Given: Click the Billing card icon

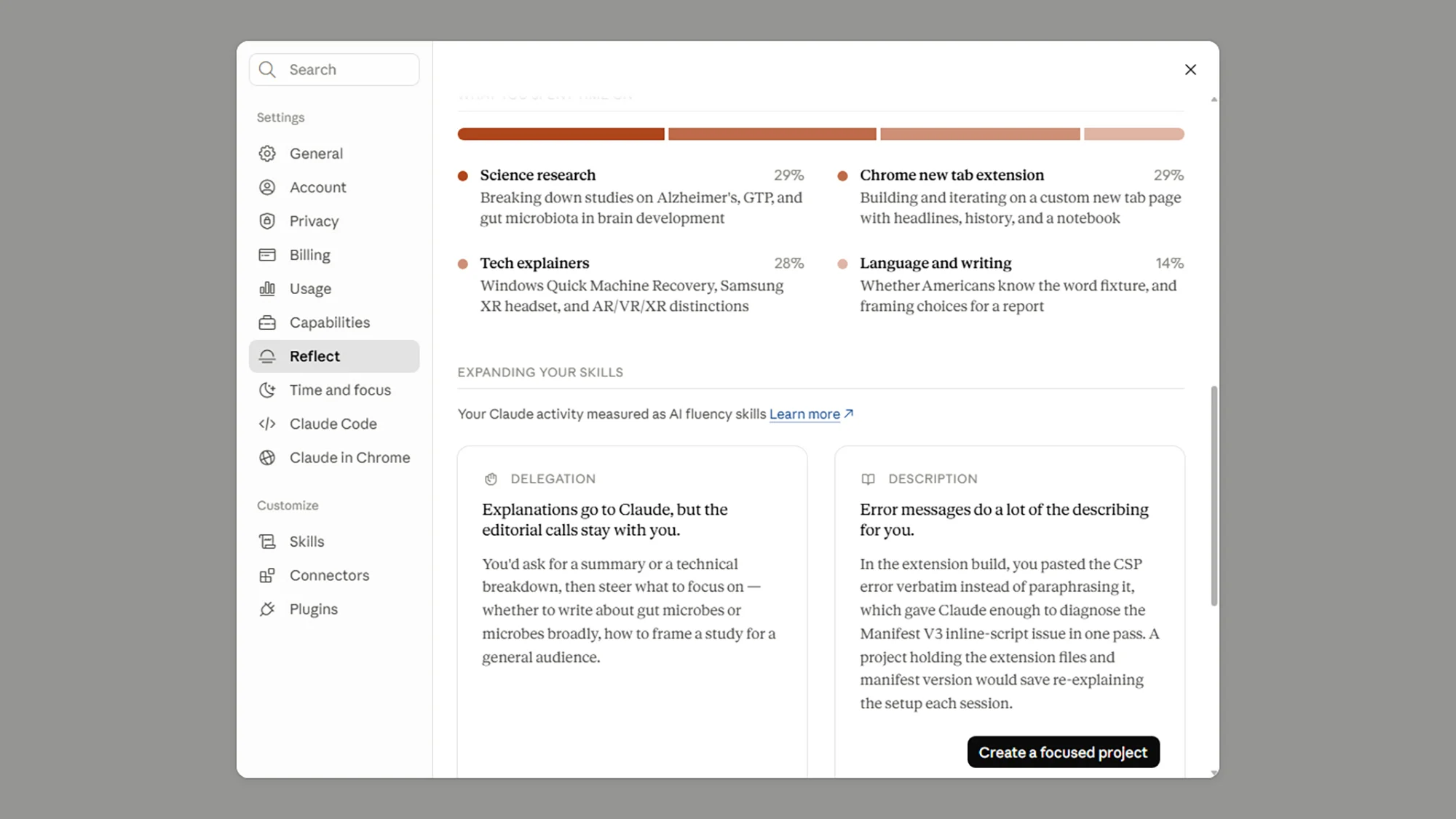Looking at the screenshot, I should click(x=267, y=255).
